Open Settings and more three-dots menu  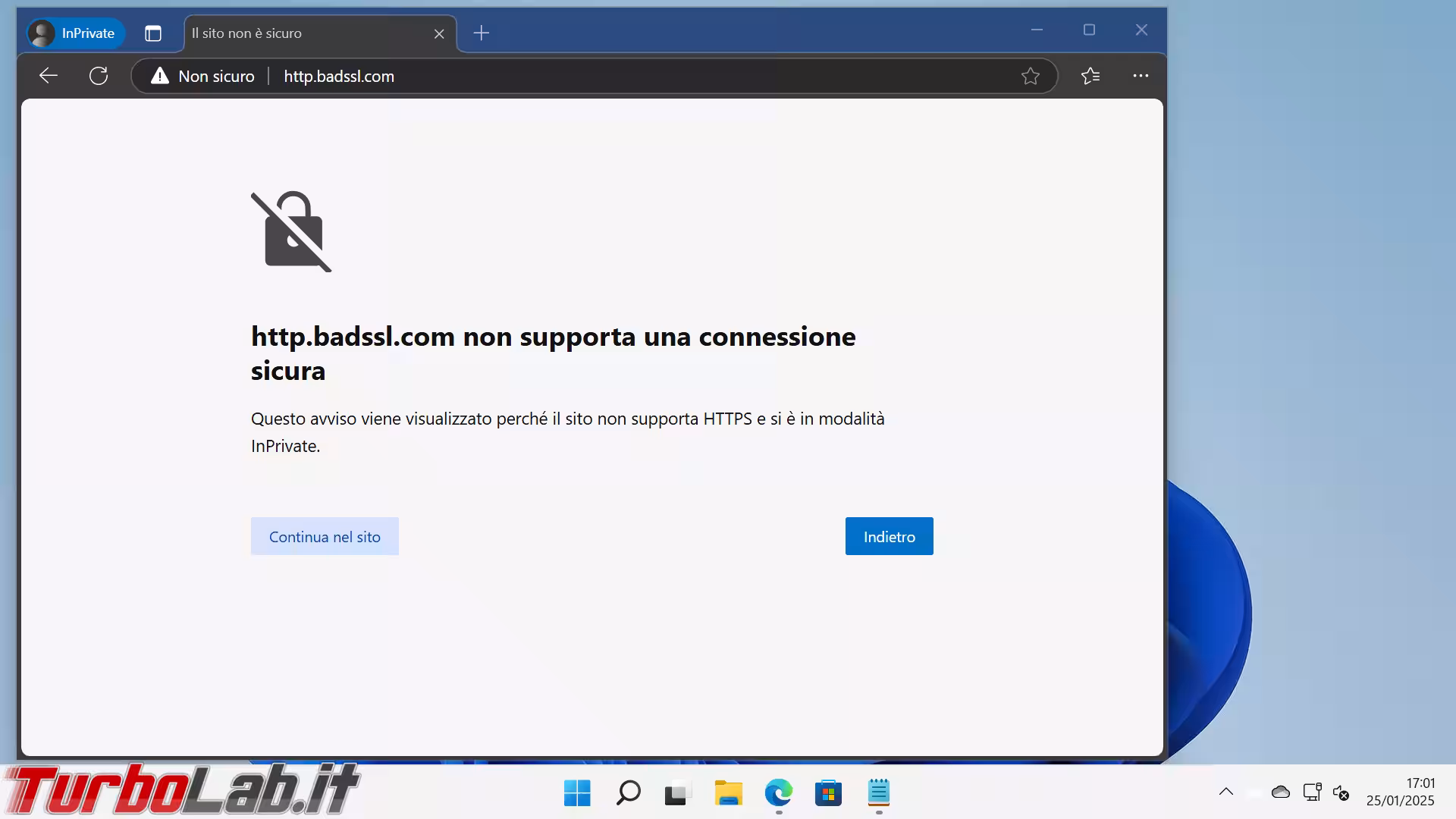click(1141, 76)
